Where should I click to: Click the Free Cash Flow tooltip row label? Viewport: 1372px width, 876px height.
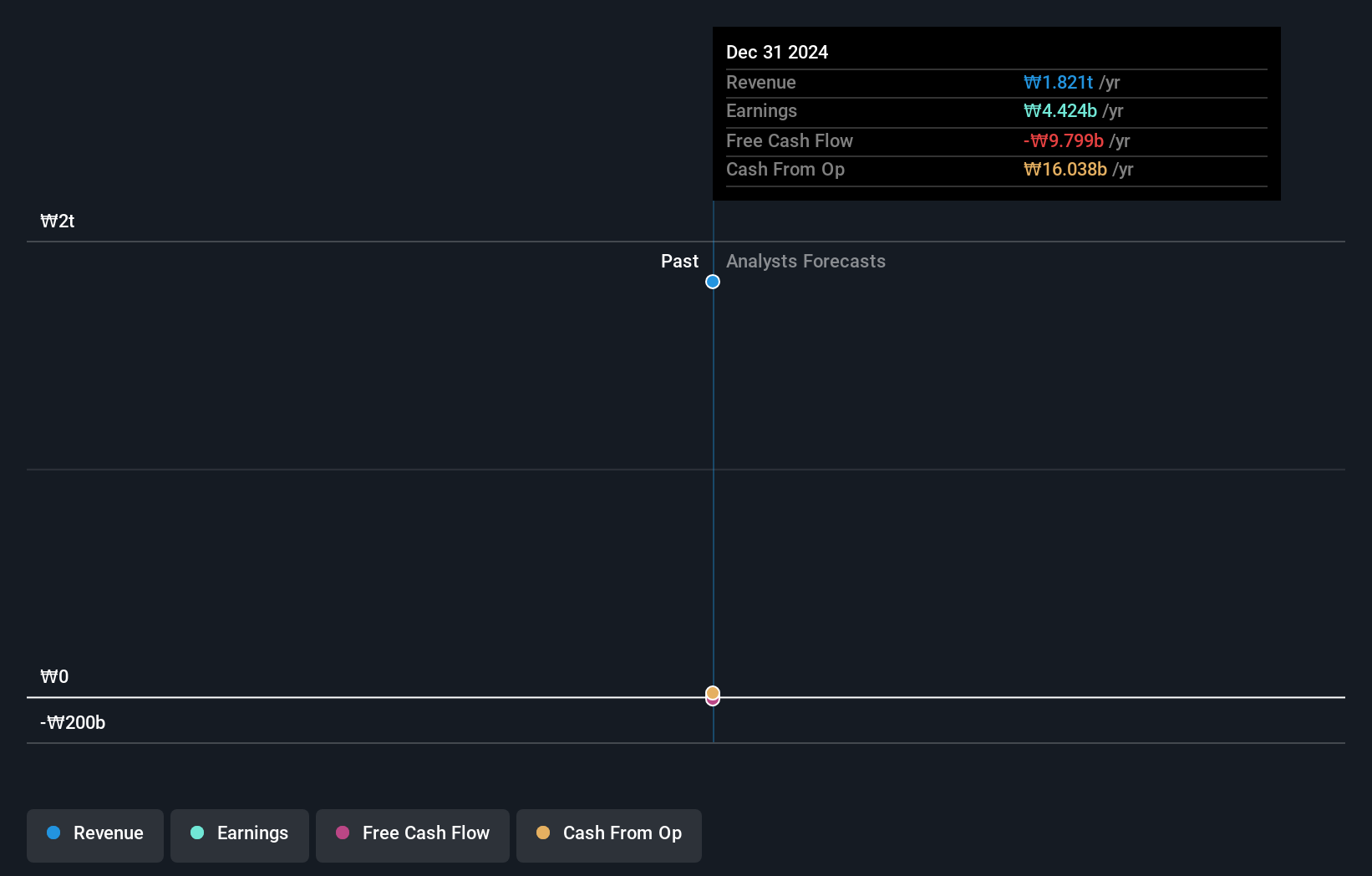tap(790, 141)
